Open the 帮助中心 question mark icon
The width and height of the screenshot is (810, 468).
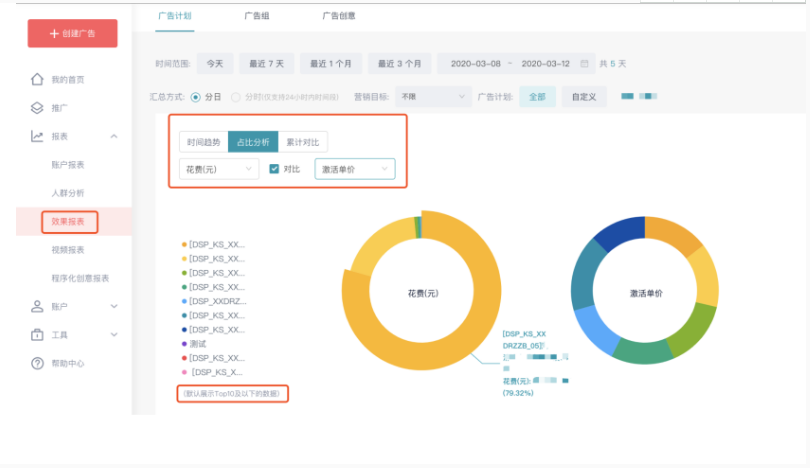[x=37, y=363]
